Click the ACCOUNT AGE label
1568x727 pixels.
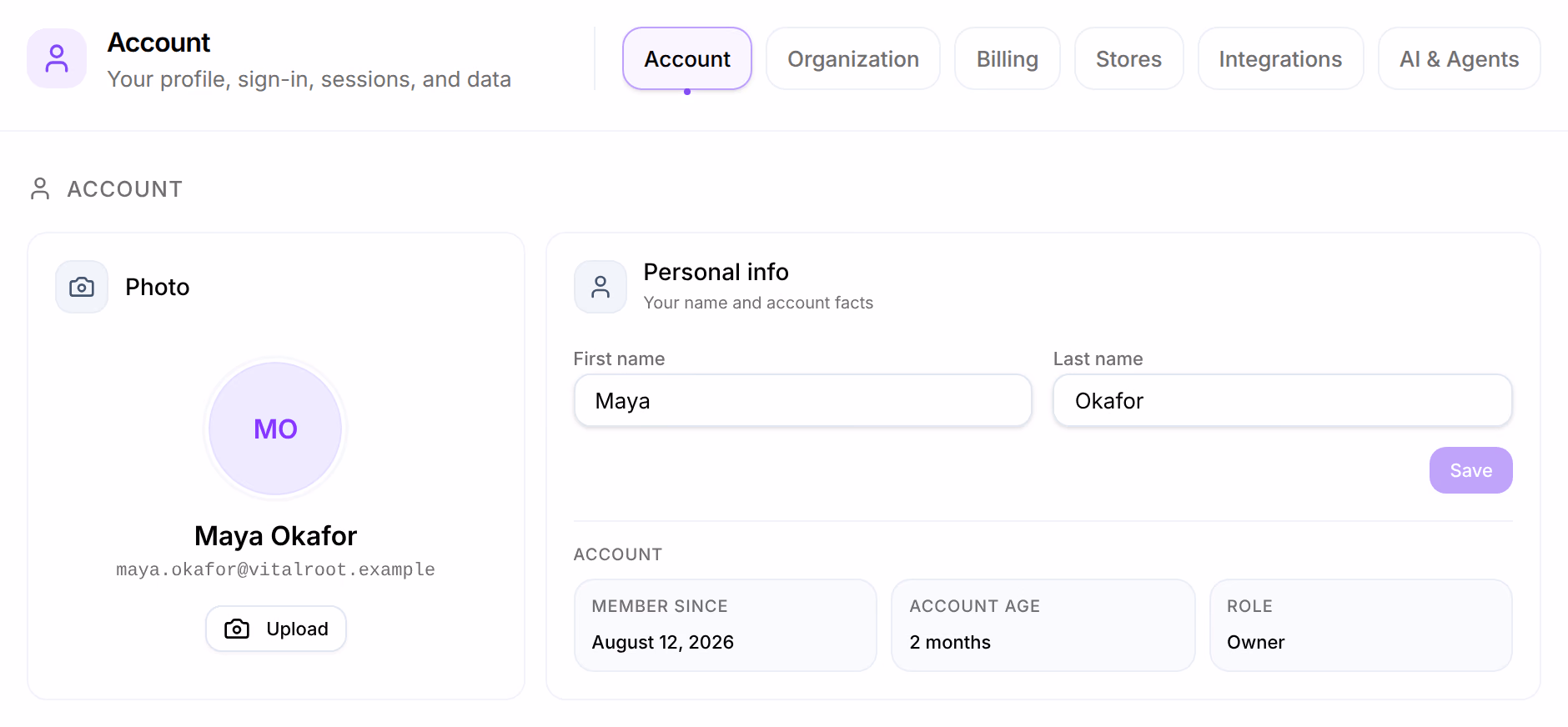click(x=975, y=606)
